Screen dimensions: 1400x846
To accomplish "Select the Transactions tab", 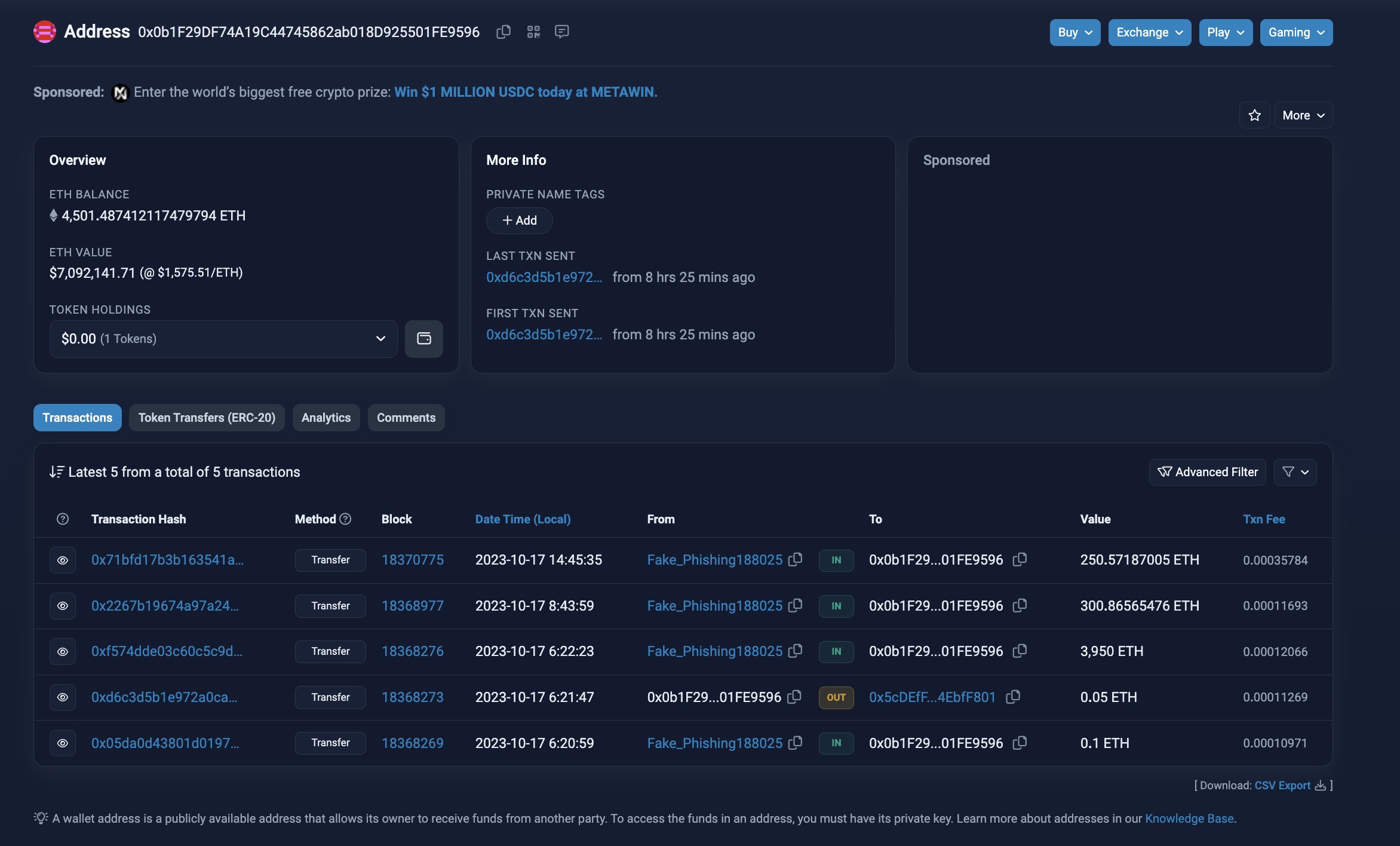I will (78, 418).
